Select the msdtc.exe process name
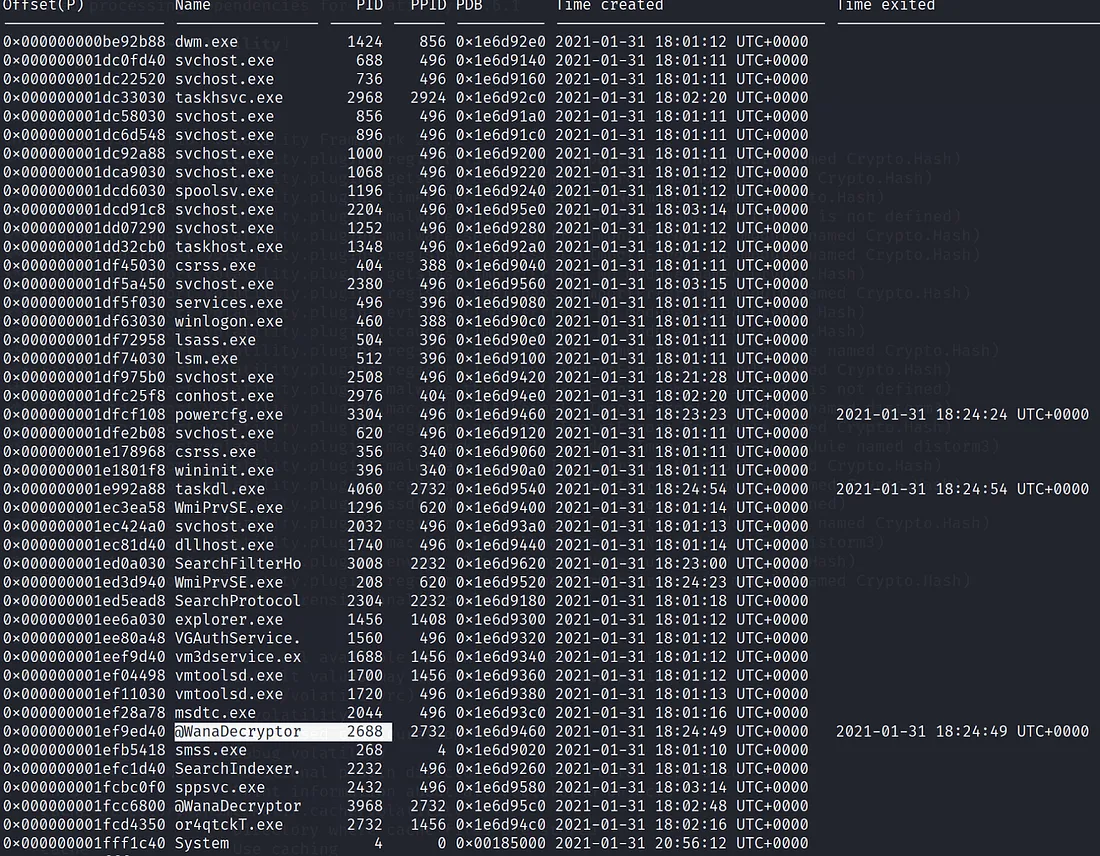This screenshot has width=1100, height=856. point(215,713)
